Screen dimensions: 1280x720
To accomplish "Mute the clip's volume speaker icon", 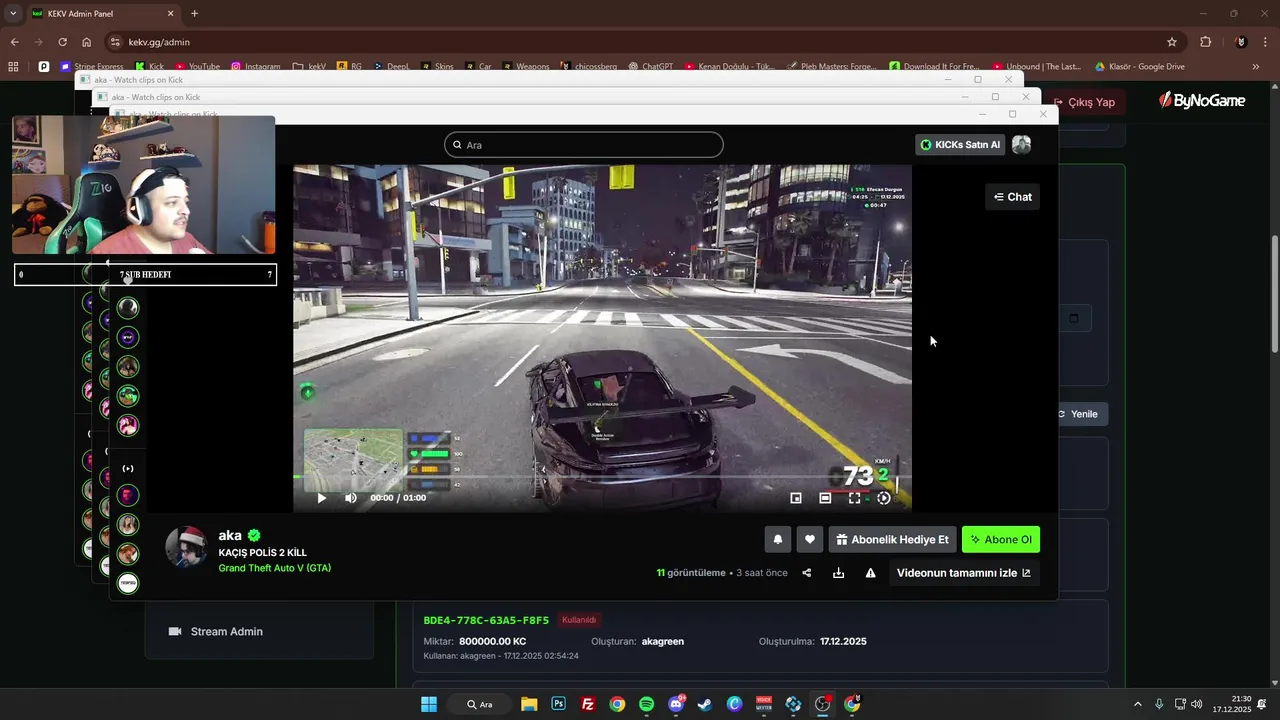I will click(350, 498).
